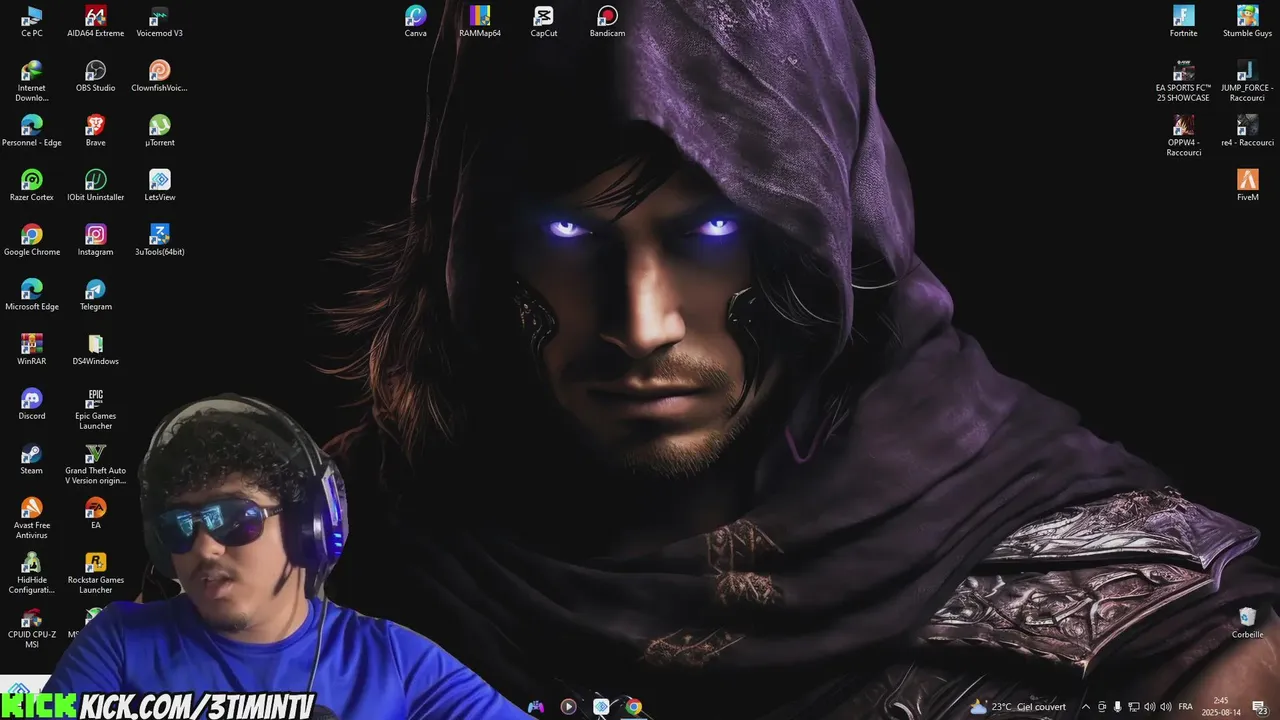Screen dimensions: 1280x720
Task: Open ClownfishVoice shortcut icon
Action: click(160, 77)
